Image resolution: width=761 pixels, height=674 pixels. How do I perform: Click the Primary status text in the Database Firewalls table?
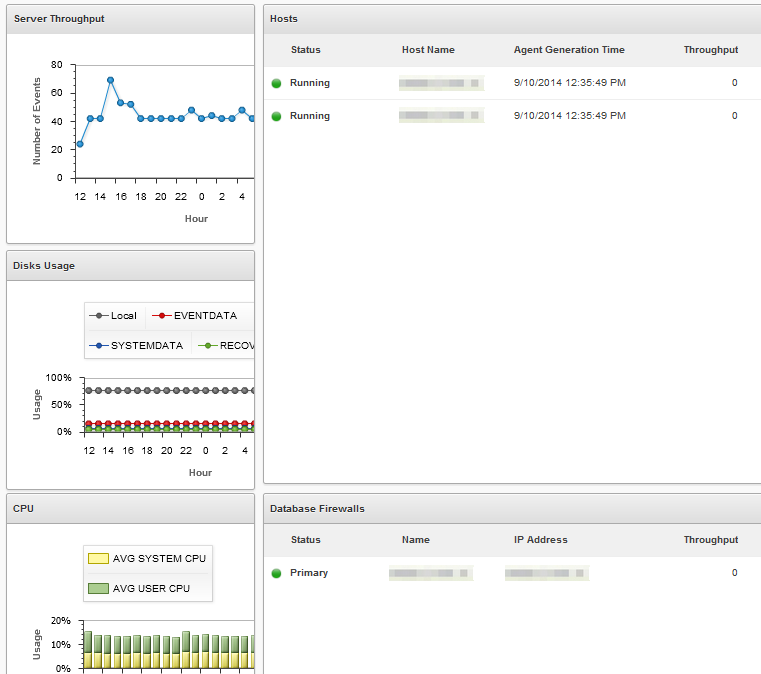point(309,573)
